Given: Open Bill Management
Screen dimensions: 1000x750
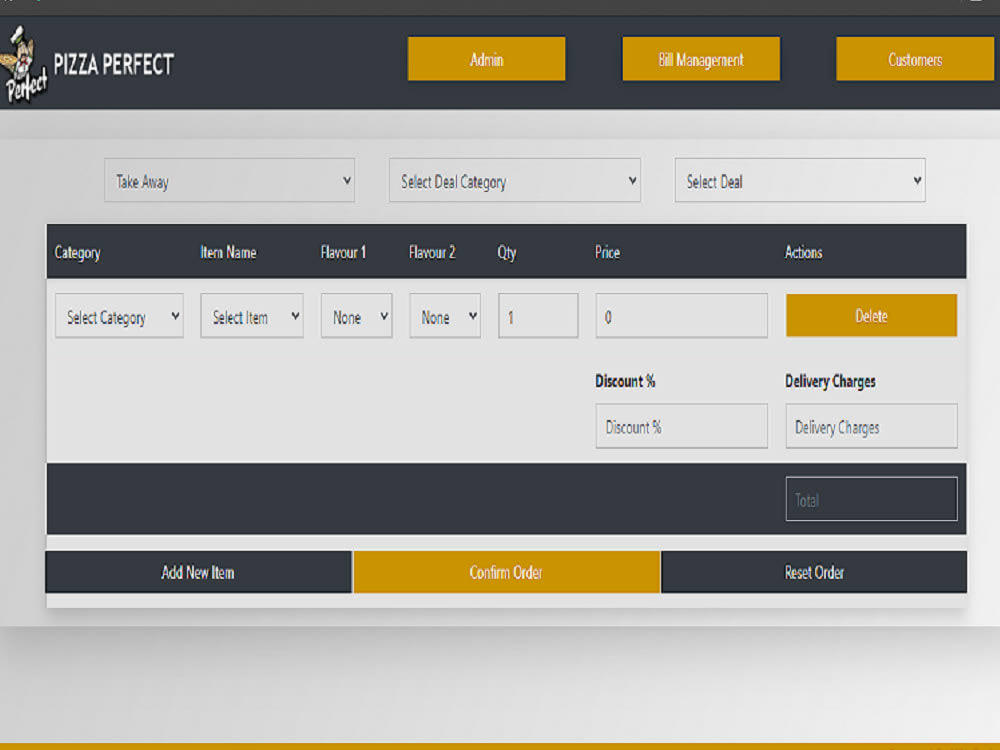Looking at the screenshot, I should 701,59.
